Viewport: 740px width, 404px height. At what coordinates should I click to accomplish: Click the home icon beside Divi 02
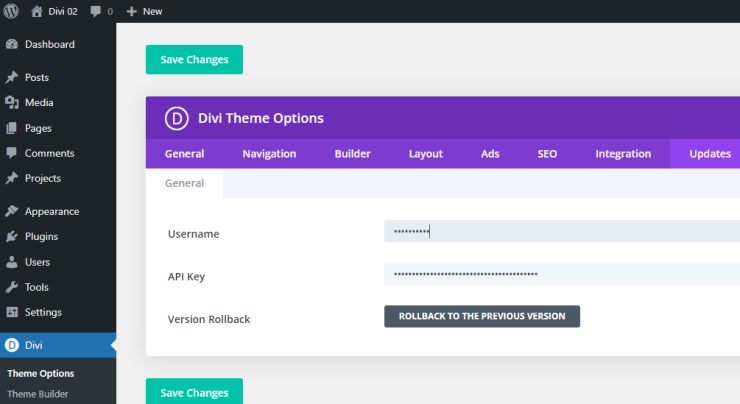(x=36, y=11)
